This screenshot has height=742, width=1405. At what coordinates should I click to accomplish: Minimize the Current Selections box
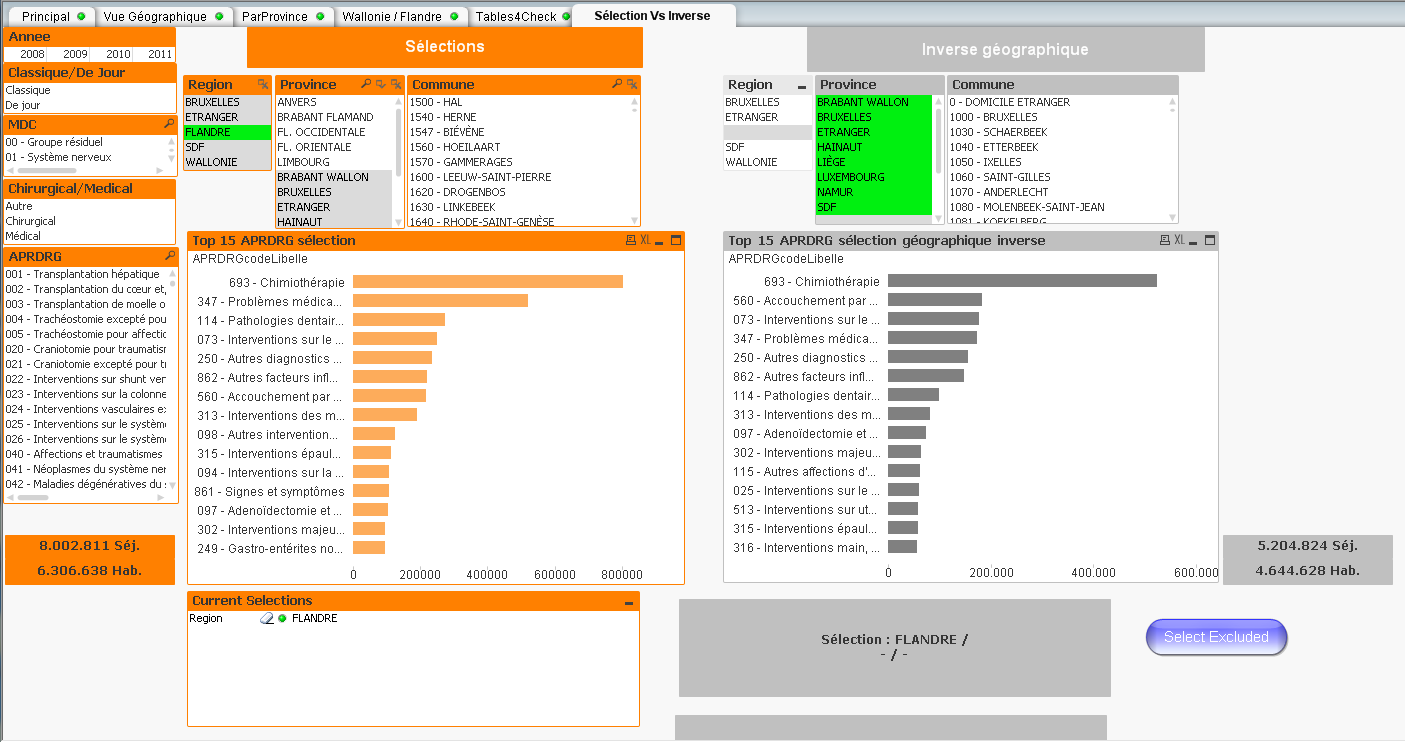coord(629,602)
